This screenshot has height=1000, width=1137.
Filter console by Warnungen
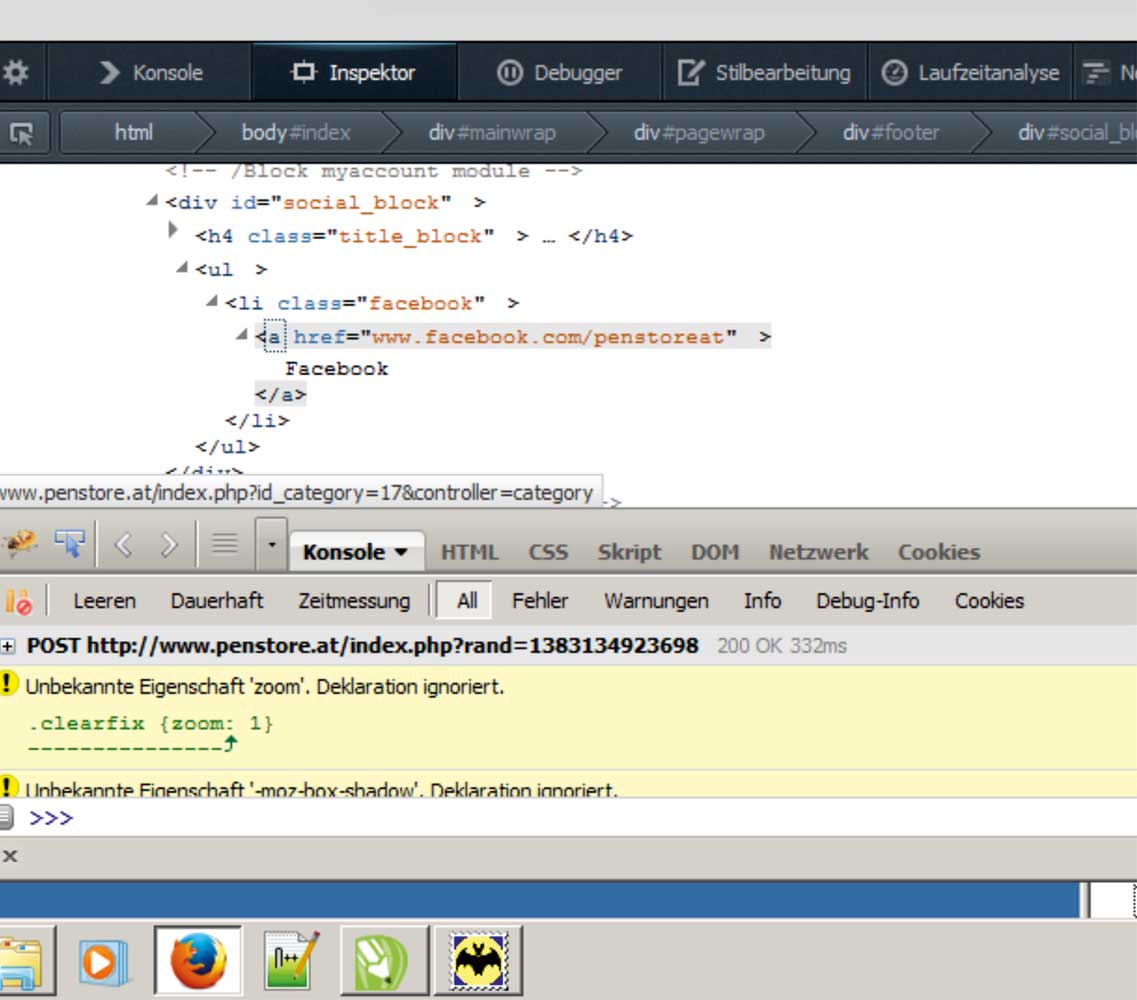(655, 601)
